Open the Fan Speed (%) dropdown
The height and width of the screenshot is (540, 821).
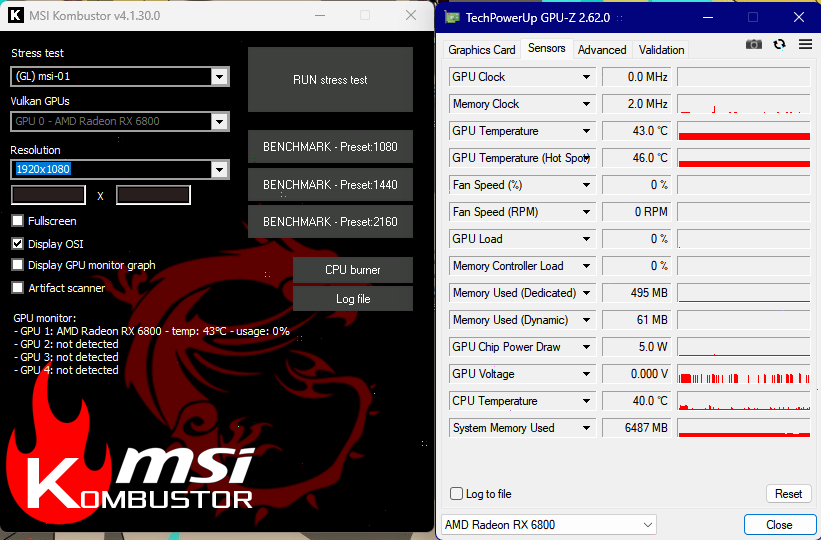click(x=586, y=185)
